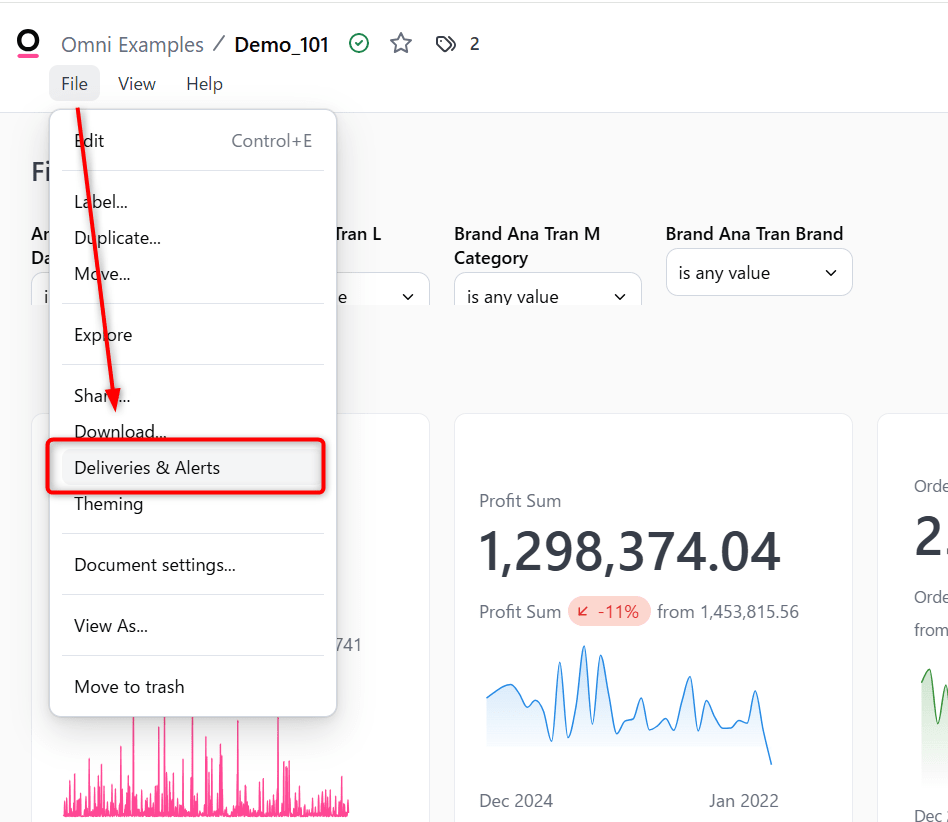This screenshot has height=822, width=948.
Task: Select Move to trash
Action: [x=193, y=687]
